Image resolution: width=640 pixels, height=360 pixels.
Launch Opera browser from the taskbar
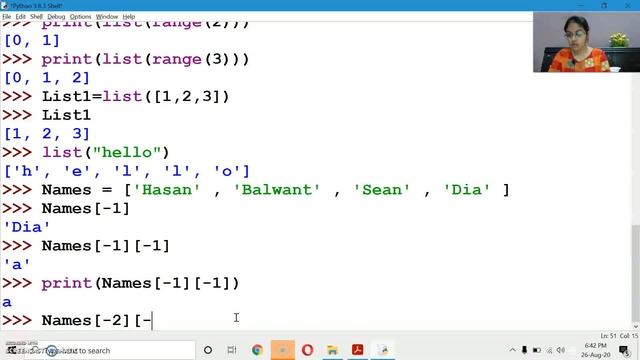pos(307,350)
